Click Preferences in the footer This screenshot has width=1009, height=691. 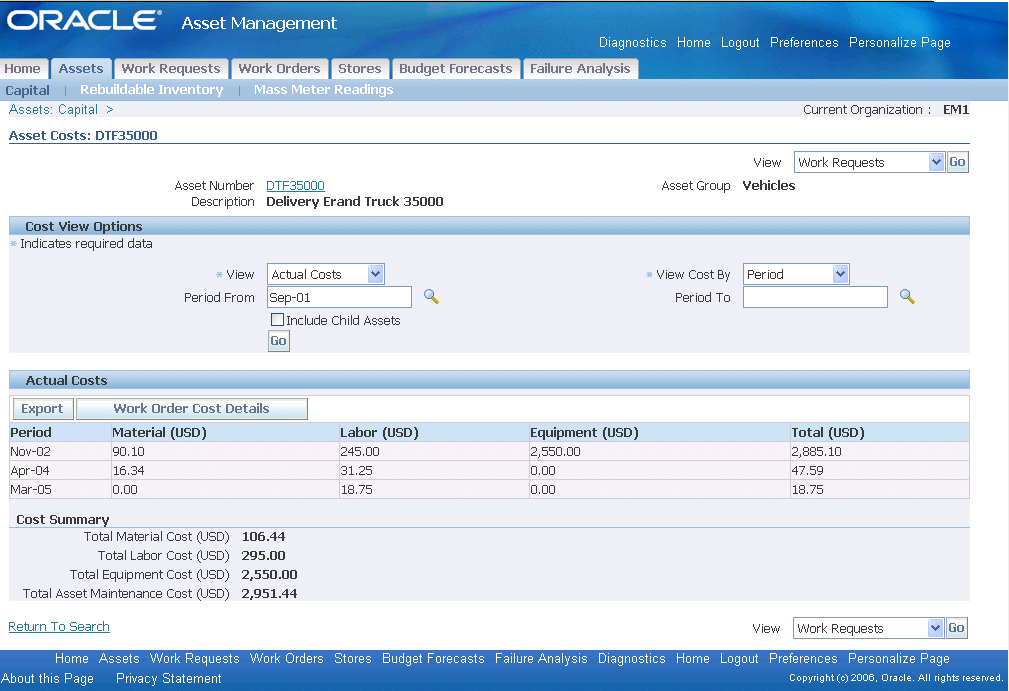(x=803, y=658)
